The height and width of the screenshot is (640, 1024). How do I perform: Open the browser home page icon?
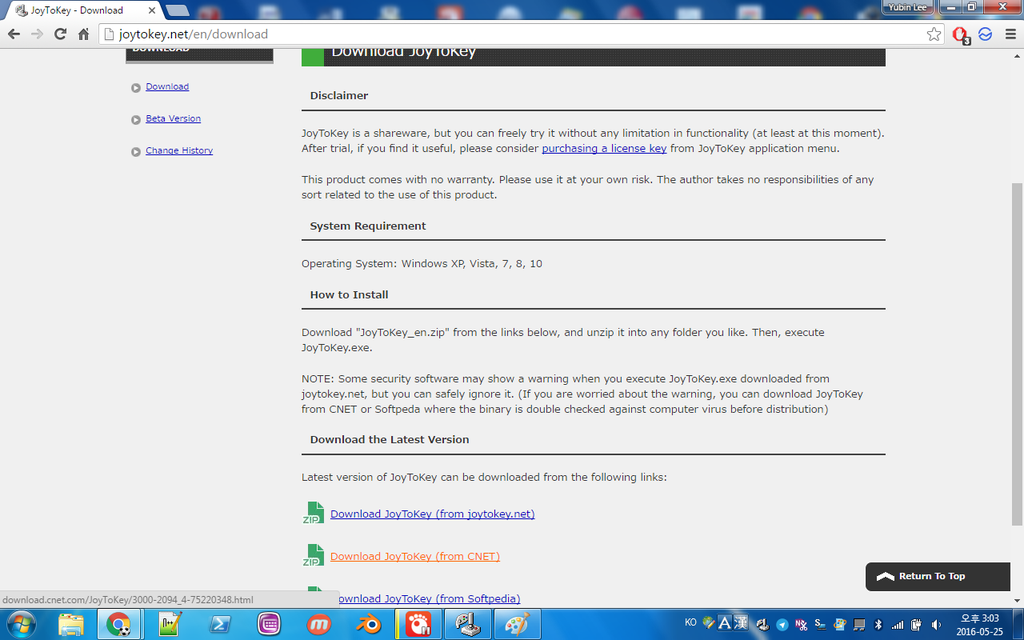click(x=83, y=34)
